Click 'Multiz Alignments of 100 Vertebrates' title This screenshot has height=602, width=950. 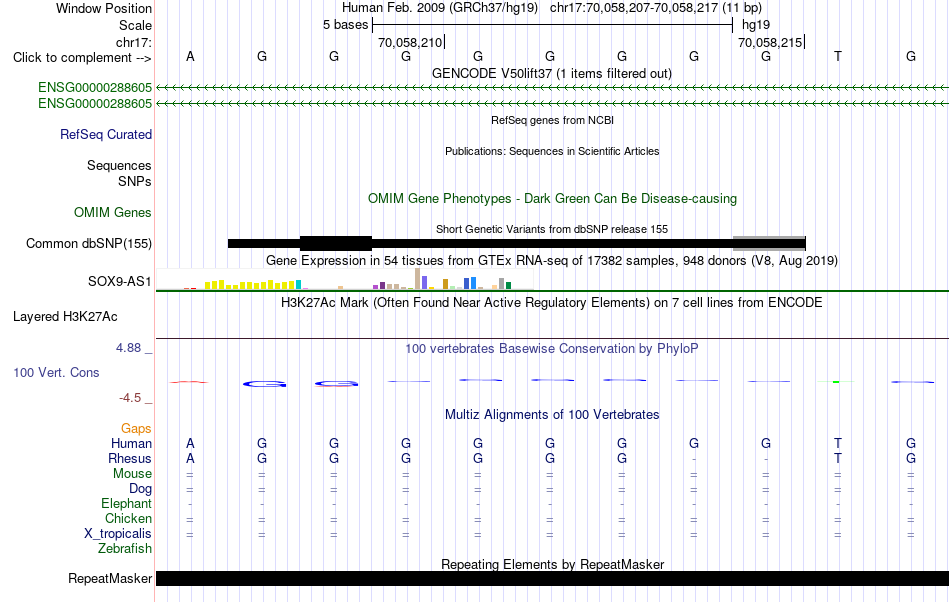552,415
